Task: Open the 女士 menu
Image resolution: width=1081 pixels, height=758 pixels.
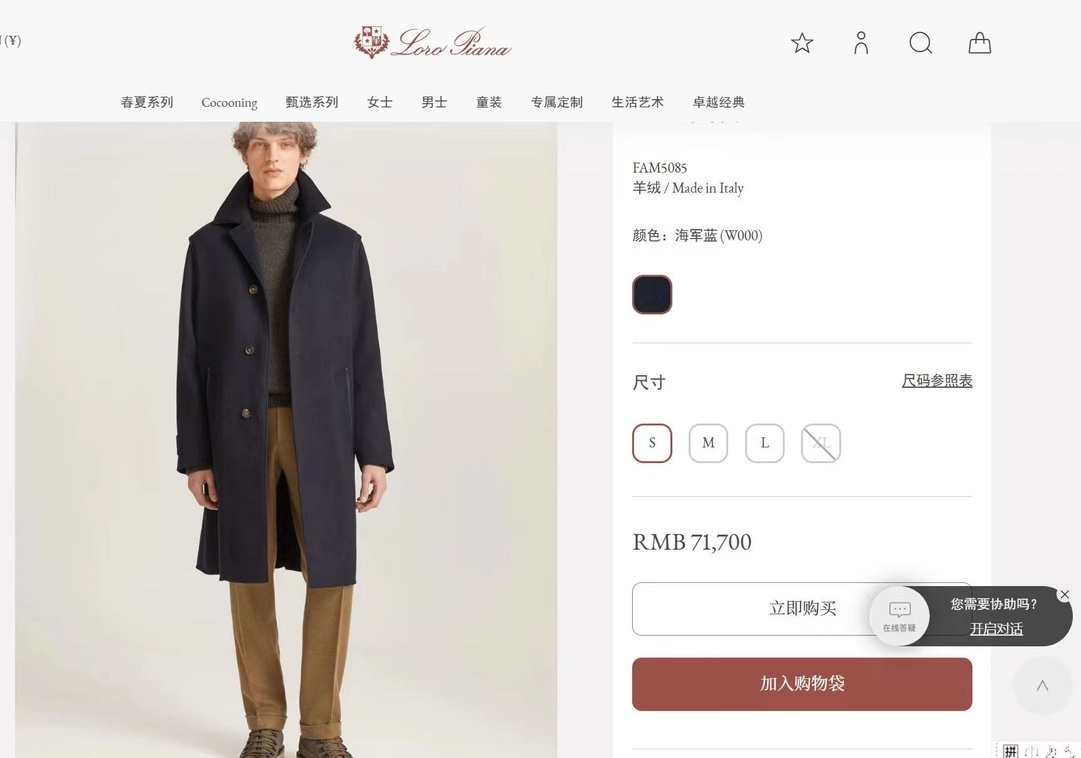Action: coord(380,102)
